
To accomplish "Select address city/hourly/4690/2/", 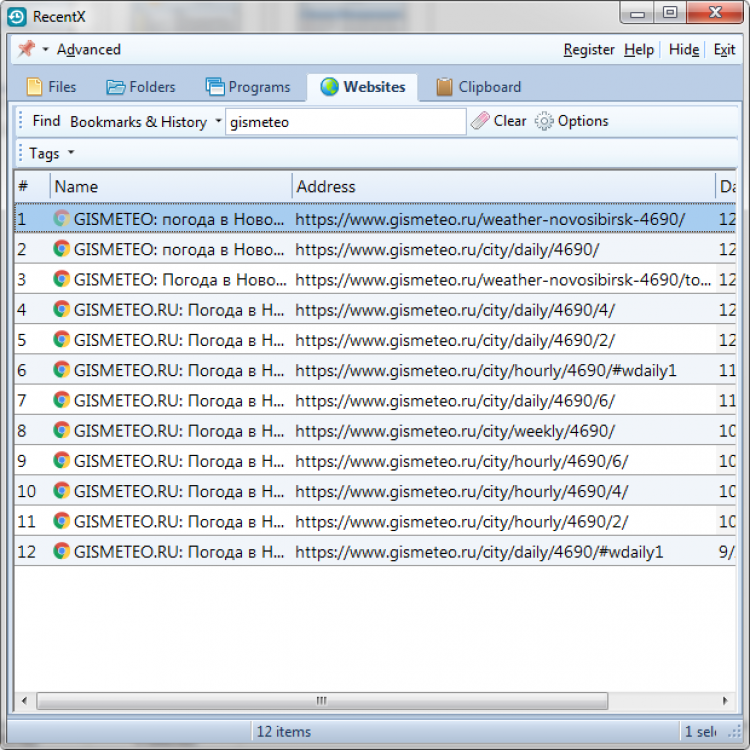I will [x=462, y=521].
